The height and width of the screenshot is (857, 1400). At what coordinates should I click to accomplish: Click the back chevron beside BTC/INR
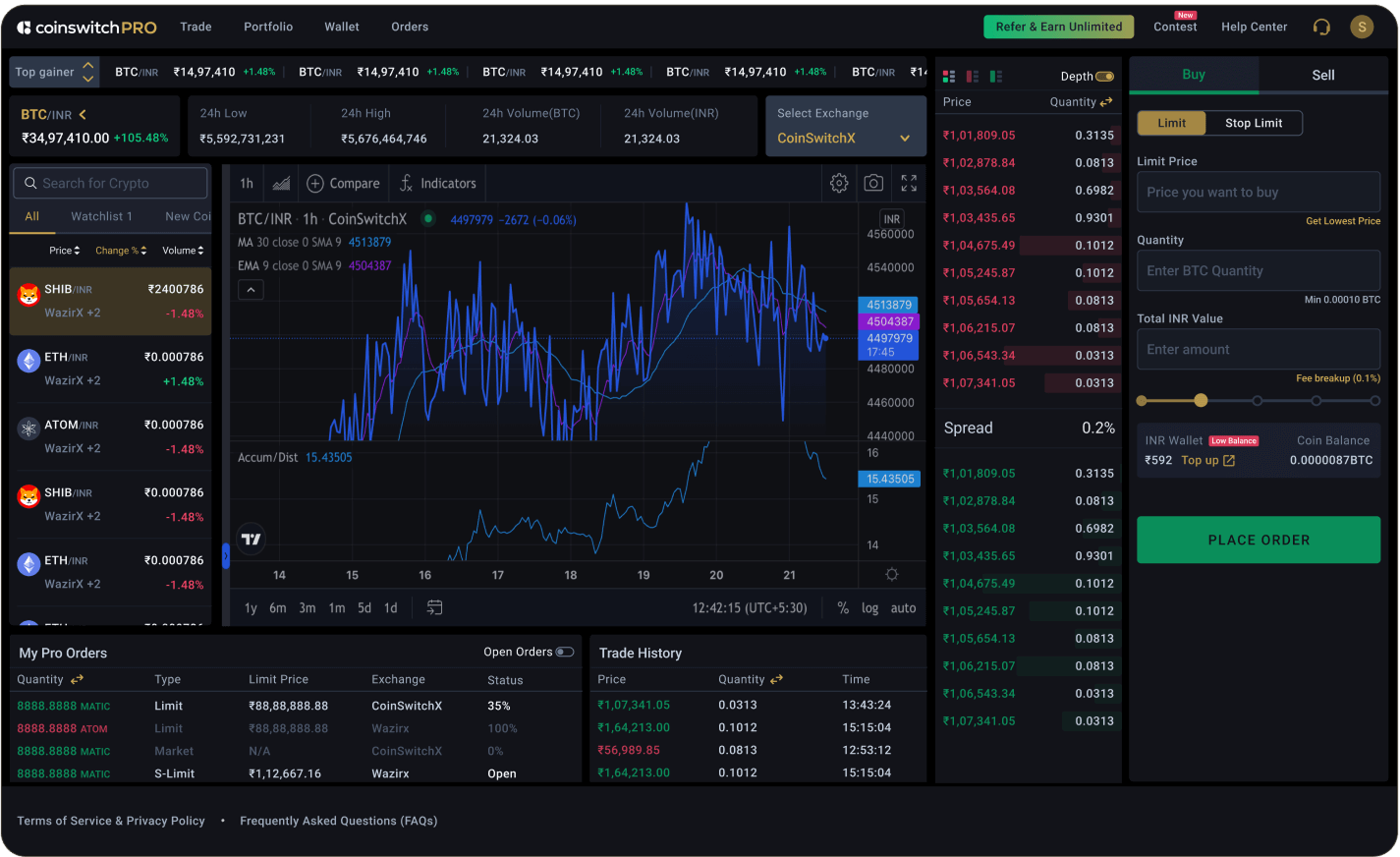(x=83, y=115)
